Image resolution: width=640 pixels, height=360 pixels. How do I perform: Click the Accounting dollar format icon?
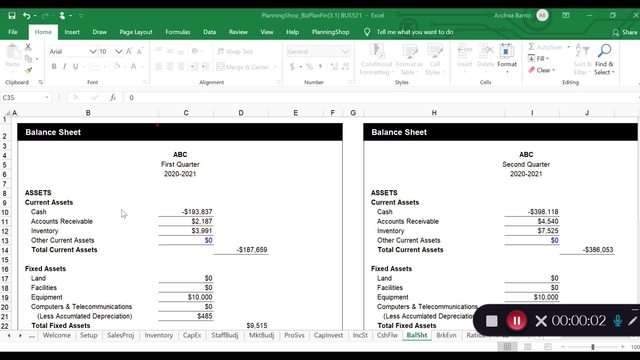pyautogui.click(x=292, y=67)
